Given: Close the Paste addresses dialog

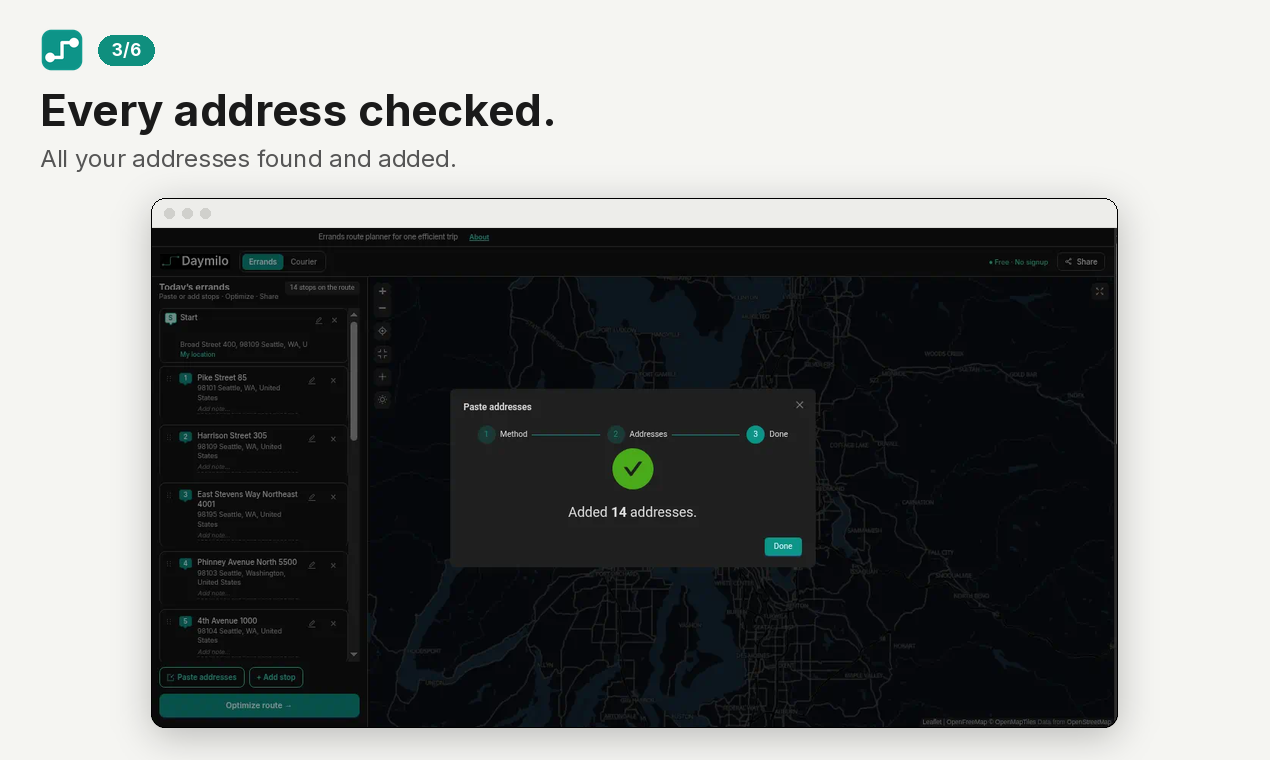Looking at the screenshot, I should (x=799, y=405).
